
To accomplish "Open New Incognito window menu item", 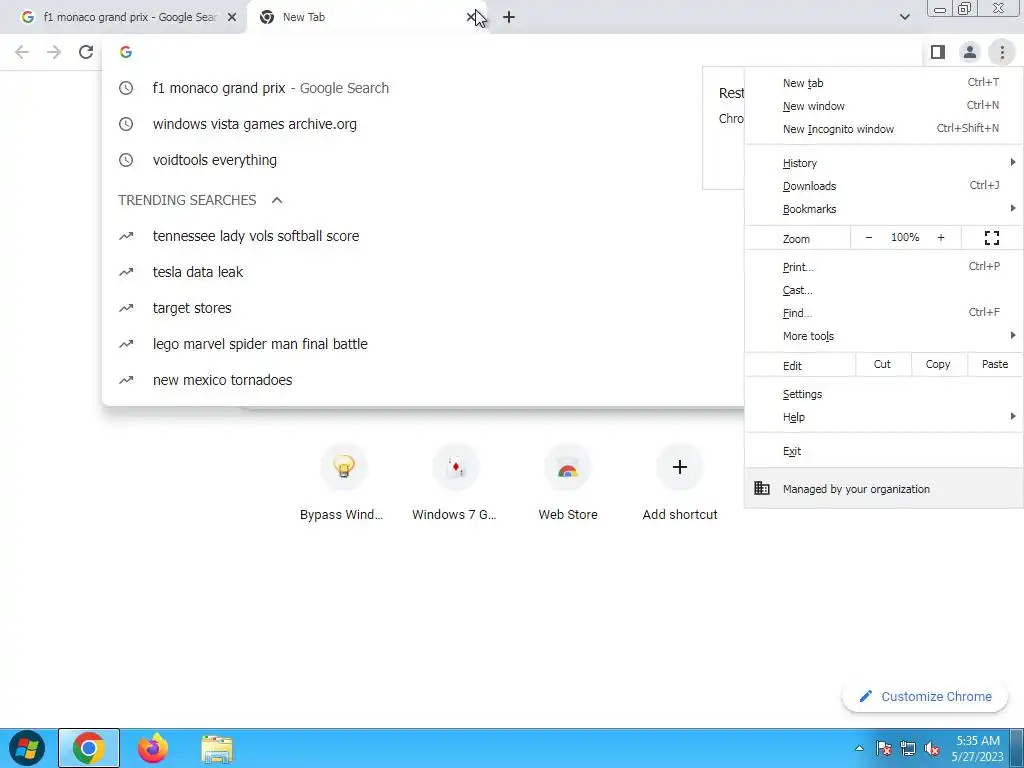I will click(884, 129).
